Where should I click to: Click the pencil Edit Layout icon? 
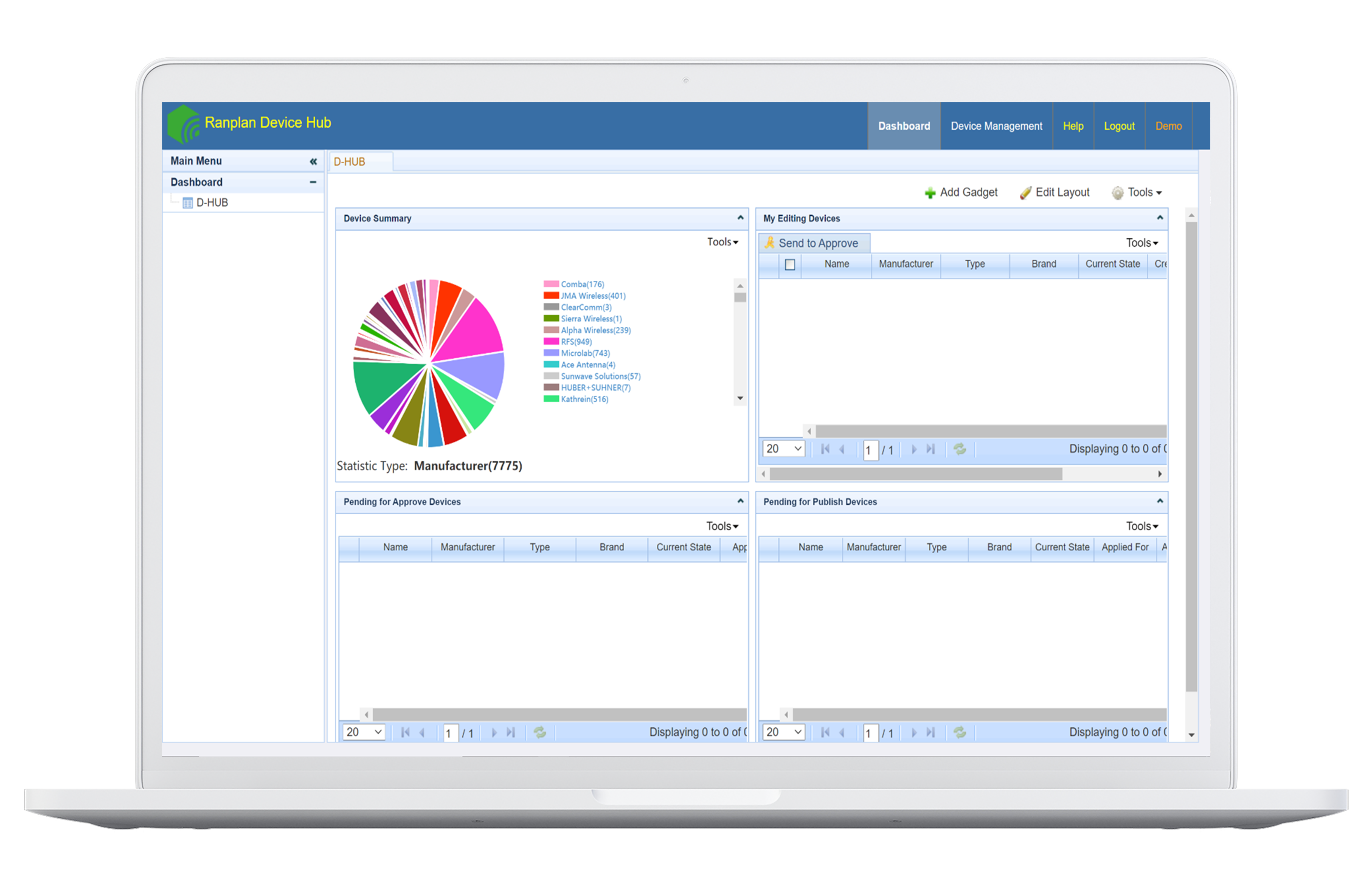pos(1025,193)
